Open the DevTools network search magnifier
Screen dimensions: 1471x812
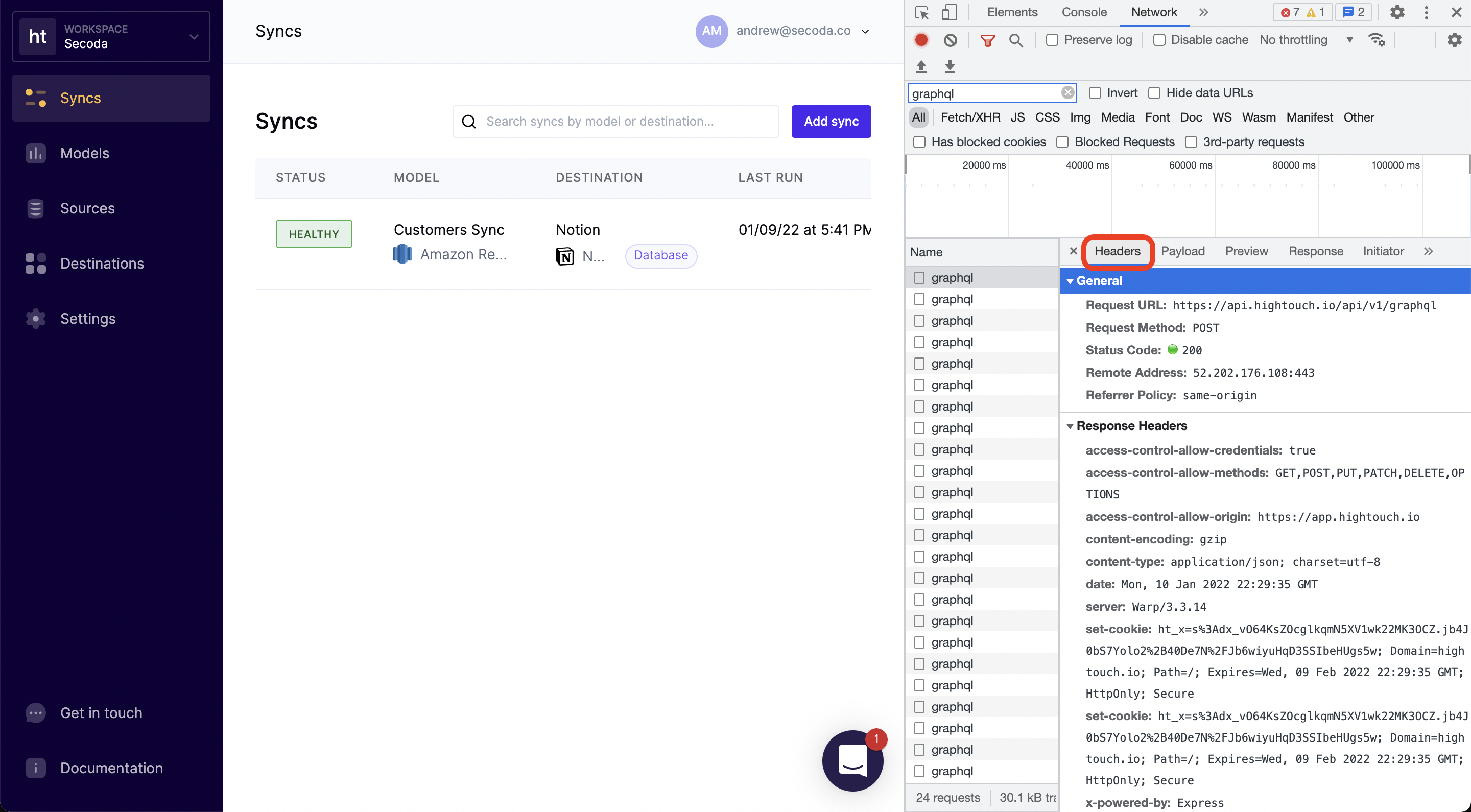(1016, 40)
